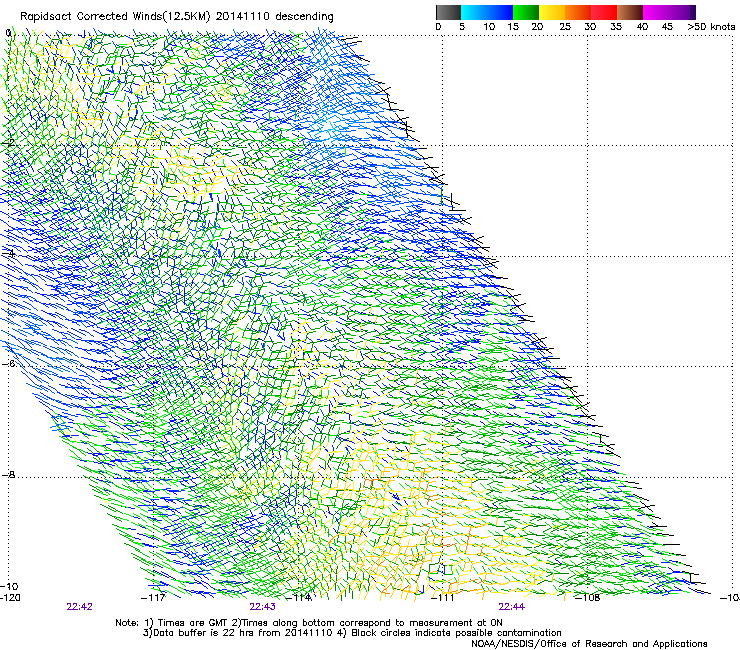Click the date '20141110' in the title

[x=243, y=17]
